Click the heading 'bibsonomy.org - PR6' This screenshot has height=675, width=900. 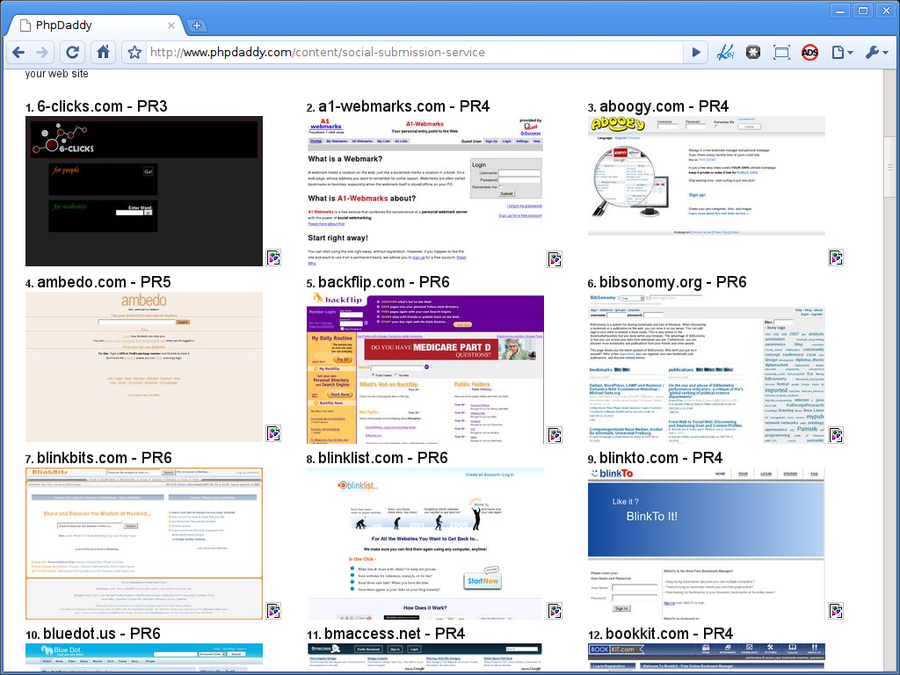tap(673, 282)
